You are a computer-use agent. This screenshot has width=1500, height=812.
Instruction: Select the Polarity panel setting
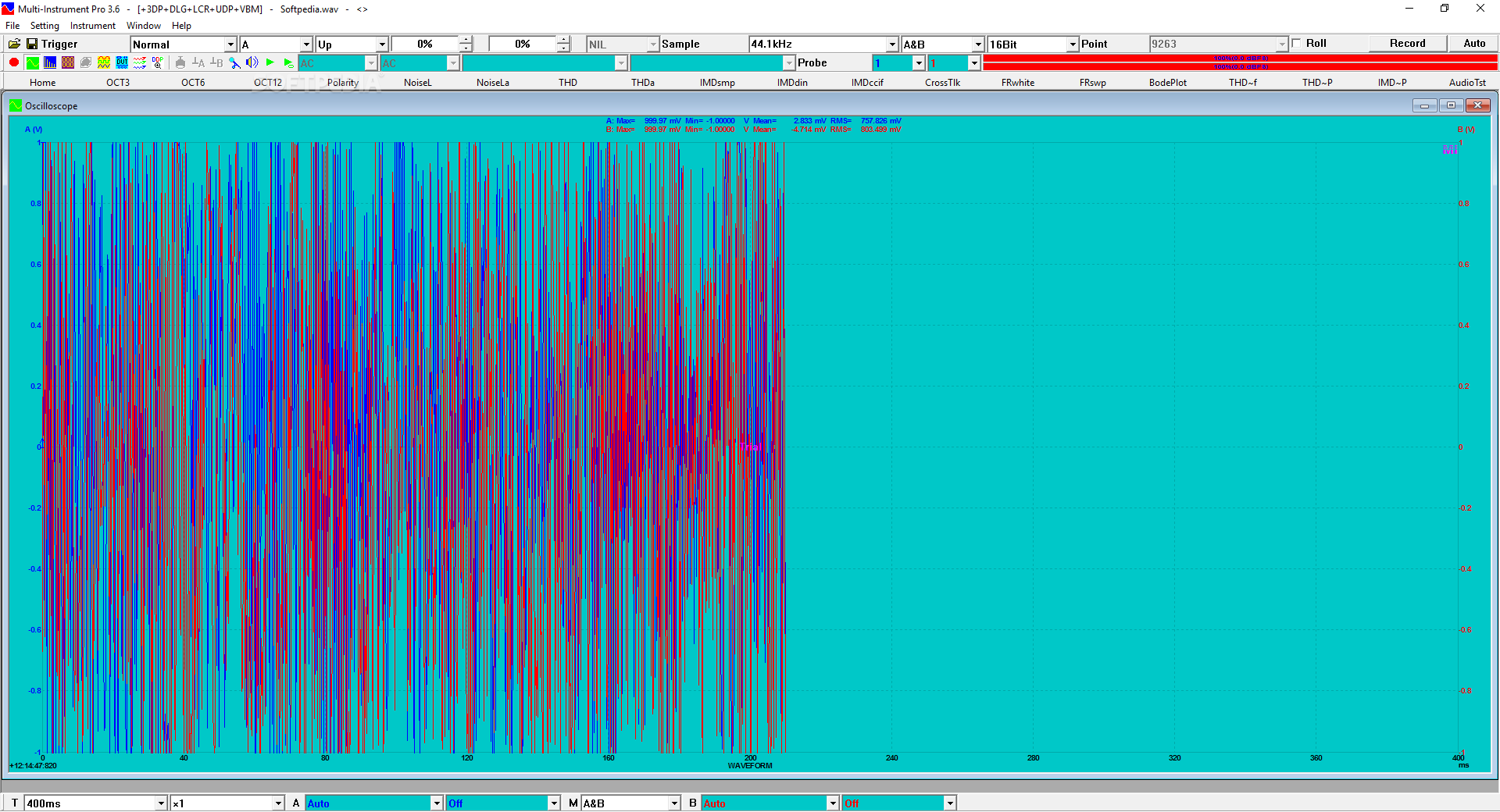coord(343,83)
